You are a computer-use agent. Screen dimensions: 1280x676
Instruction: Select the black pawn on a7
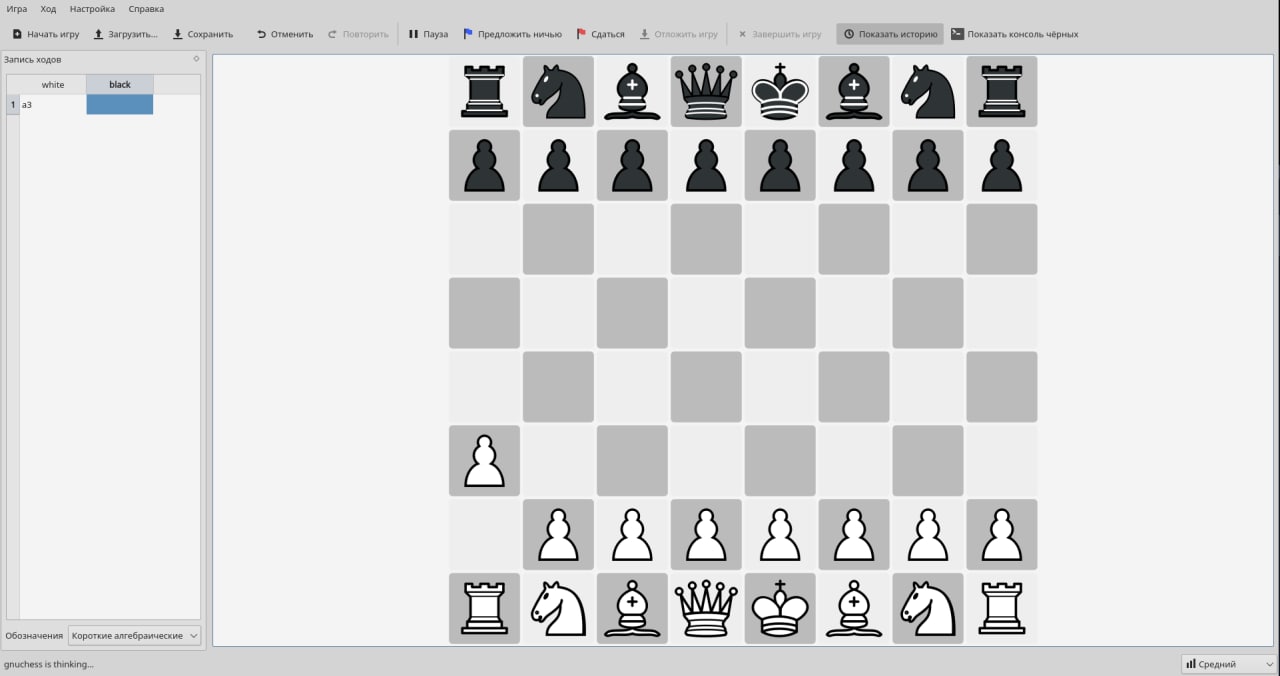pos(484,165)
